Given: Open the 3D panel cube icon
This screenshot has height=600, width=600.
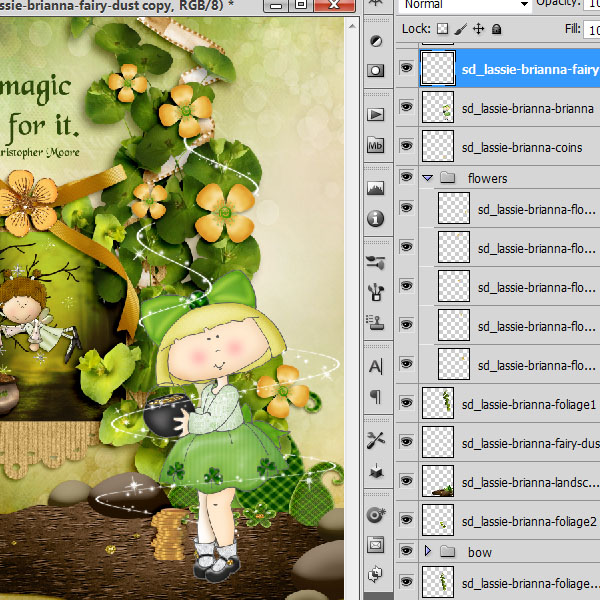Looking at the screenshot, I should [376, 471].
